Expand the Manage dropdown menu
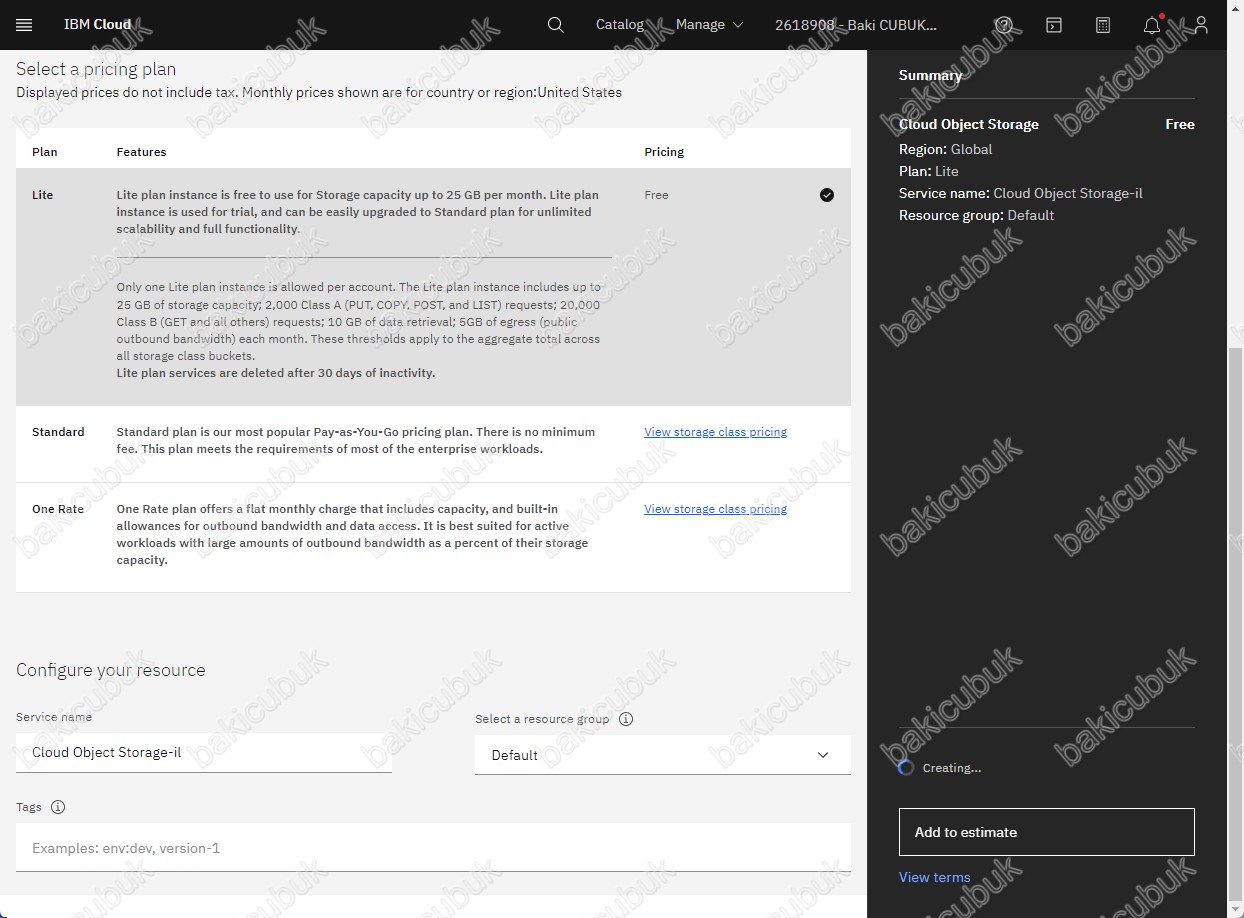Image resolution: width=1244 pixels, height=918 pixels. coord(709,25)
